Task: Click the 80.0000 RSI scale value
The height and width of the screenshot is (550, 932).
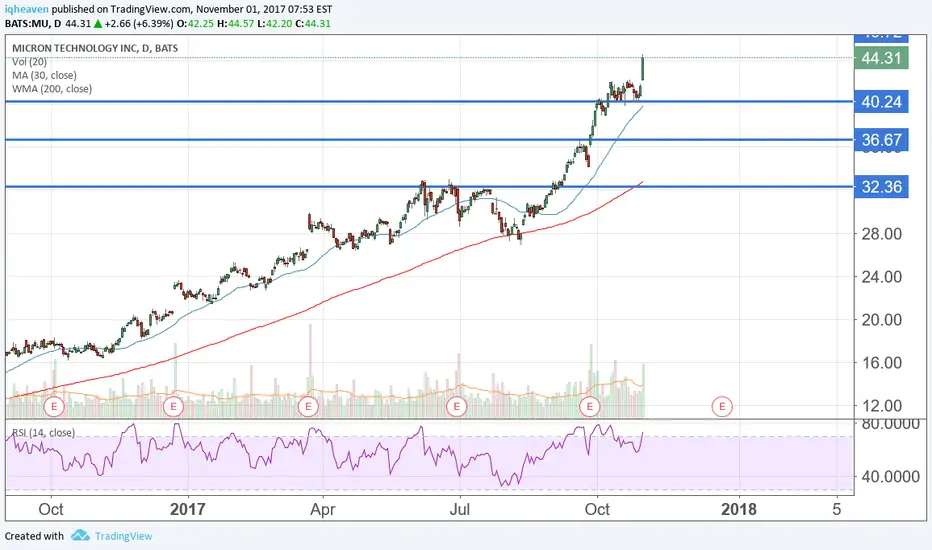Action: [x=890, y=424]
